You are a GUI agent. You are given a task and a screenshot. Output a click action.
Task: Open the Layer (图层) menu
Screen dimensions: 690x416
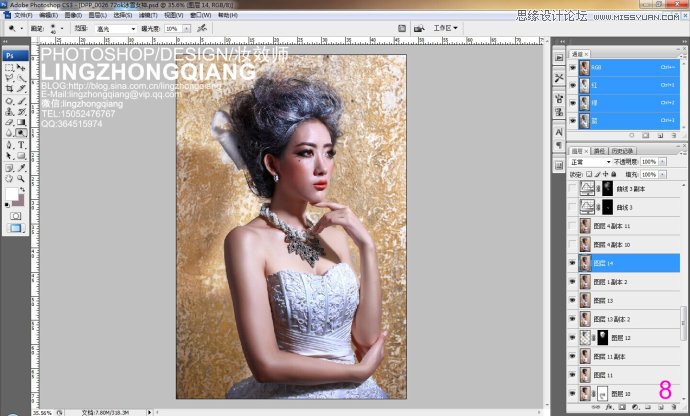click(98, 15)
